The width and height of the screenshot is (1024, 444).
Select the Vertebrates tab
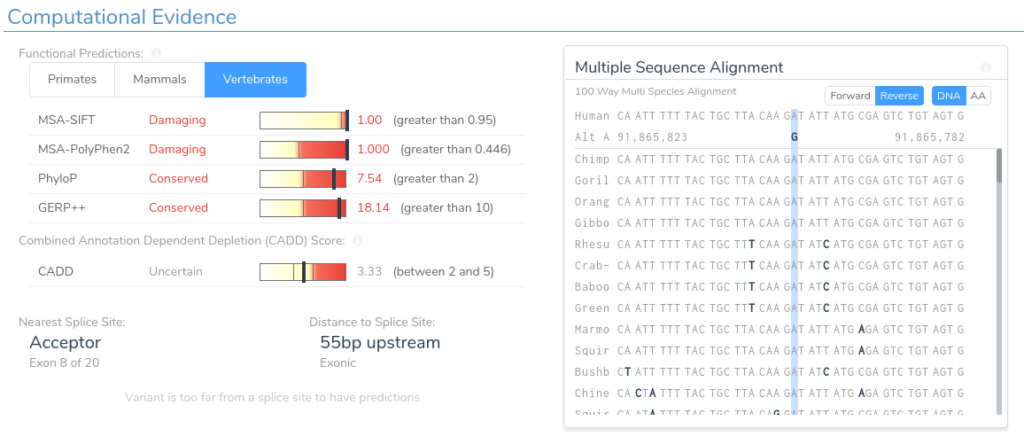pyautogui.click(x=255, y=80)
